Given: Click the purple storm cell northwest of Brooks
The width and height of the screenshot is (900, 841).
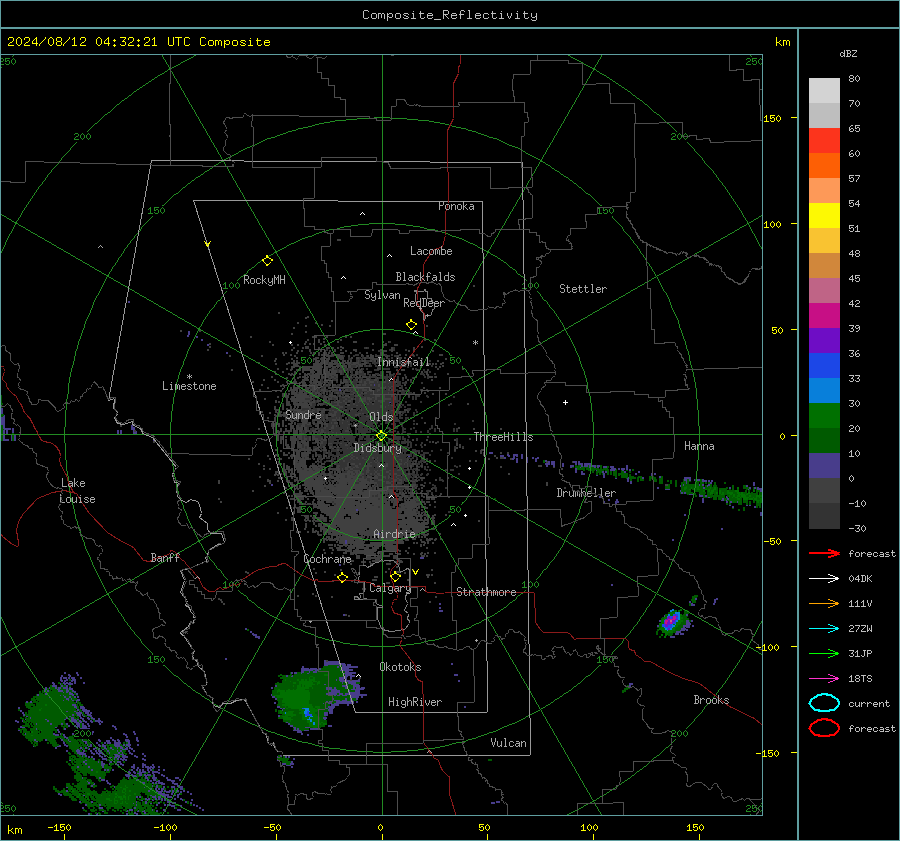Looking at the screenshot, I should [672, 622].
